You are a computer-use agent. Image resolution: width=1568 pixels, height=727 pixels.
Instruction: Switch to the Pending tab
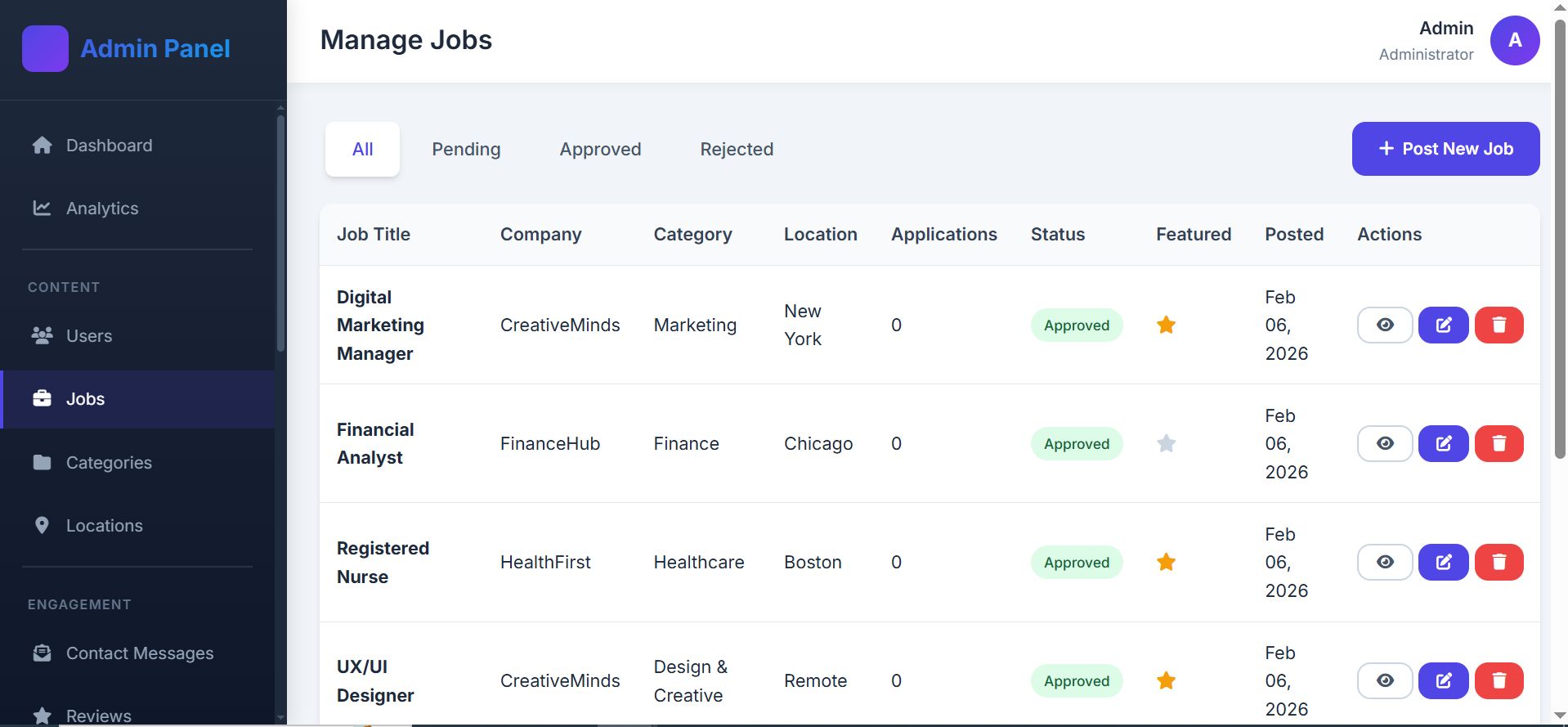[466, 149]
